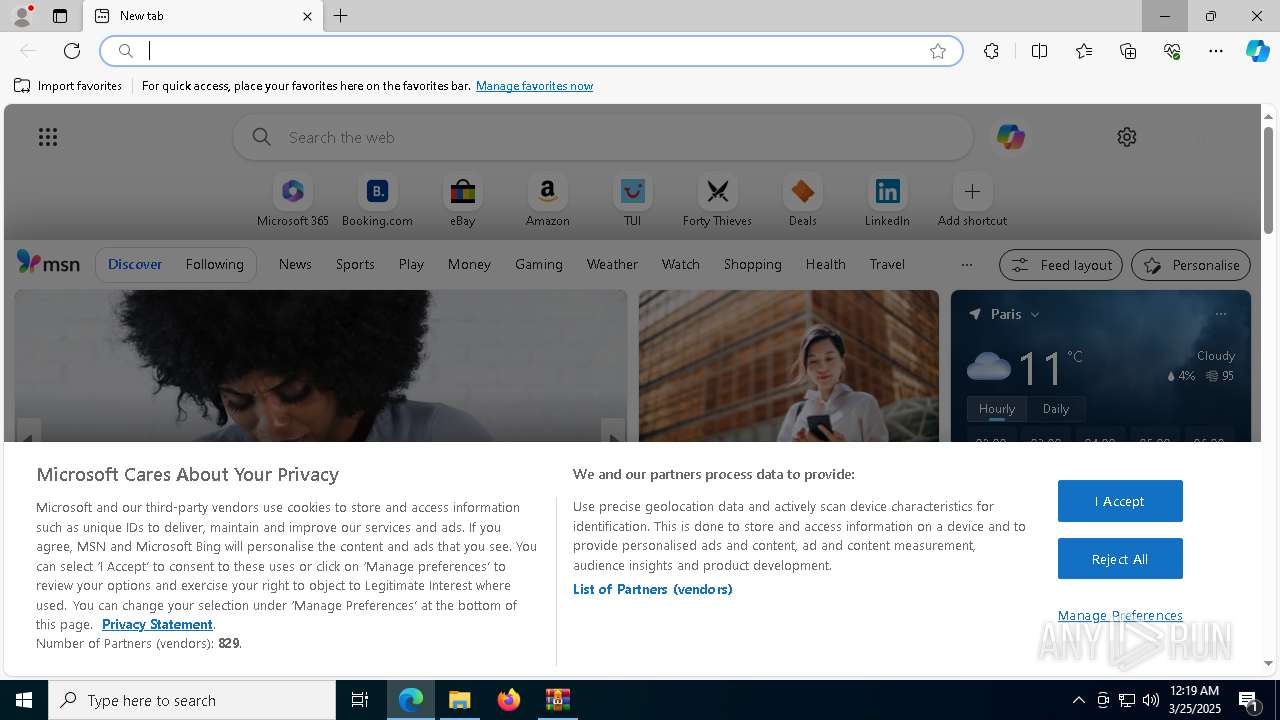Open the tab actions menu icon

click(60, 16)
